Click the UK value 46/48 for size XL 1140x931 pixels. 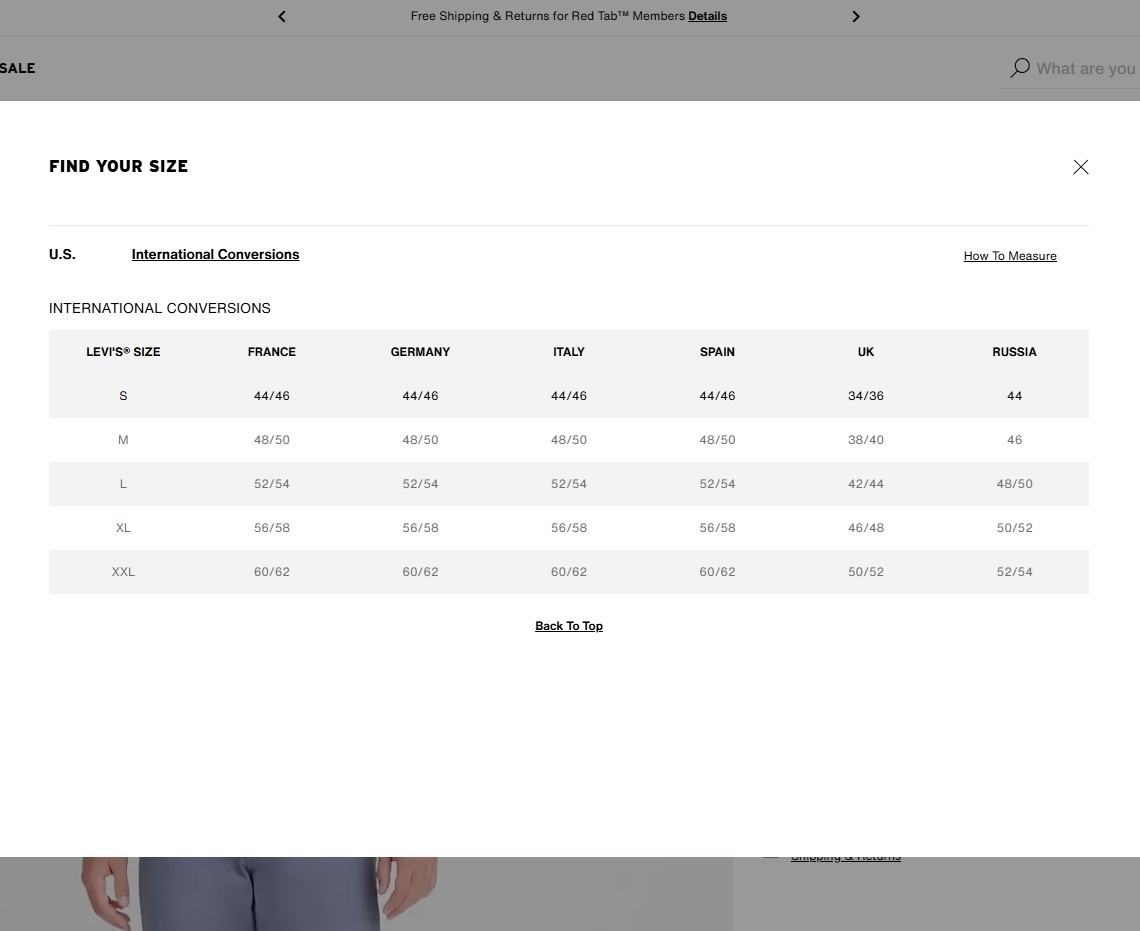pyautogui.click(x=865, y=528)
